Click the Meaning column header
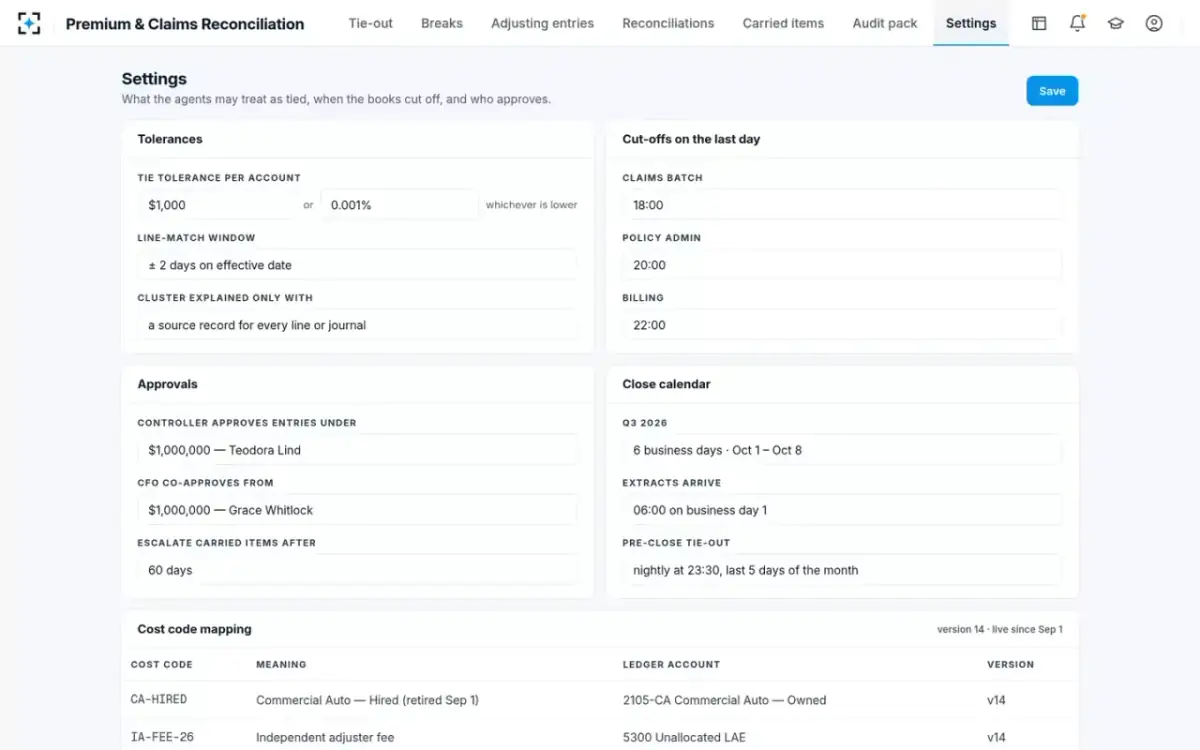Image resolution: width=1200 pixels, height=750 pixels. click(x=281, y=664)
